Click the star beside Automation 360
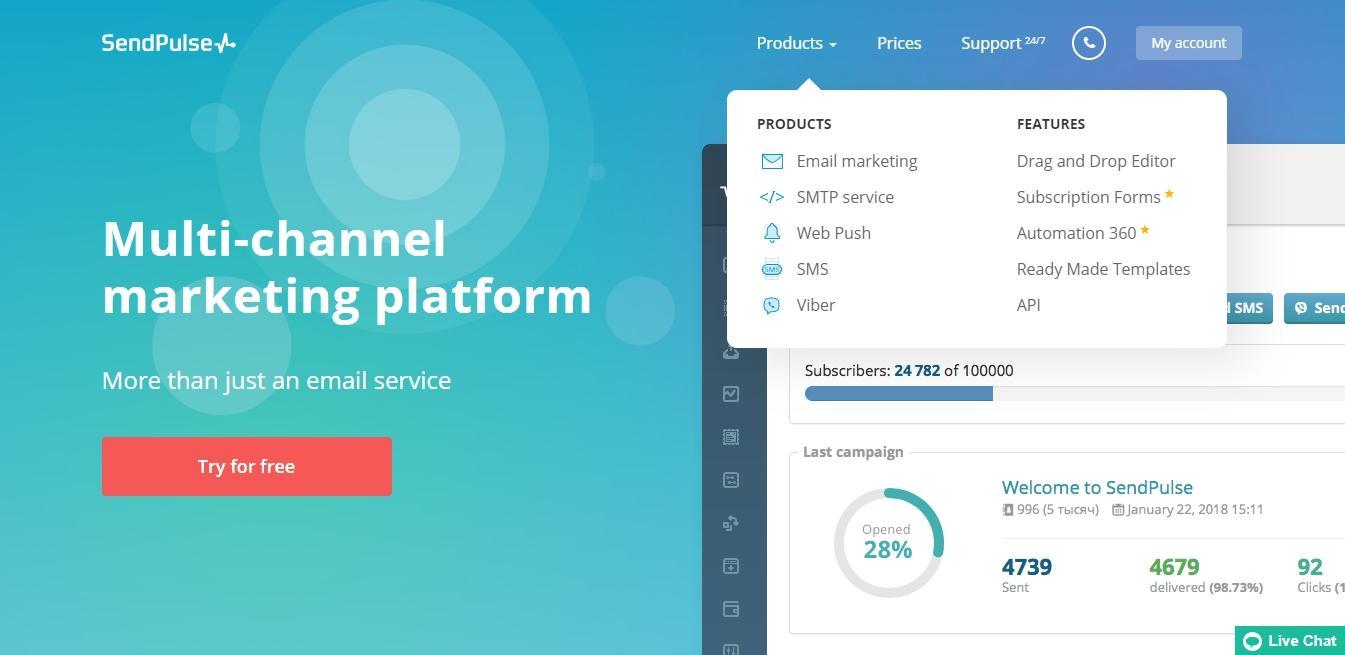Image resolution: width=1345 pixels, height=655 pixels. click(x=1145, y=230)
